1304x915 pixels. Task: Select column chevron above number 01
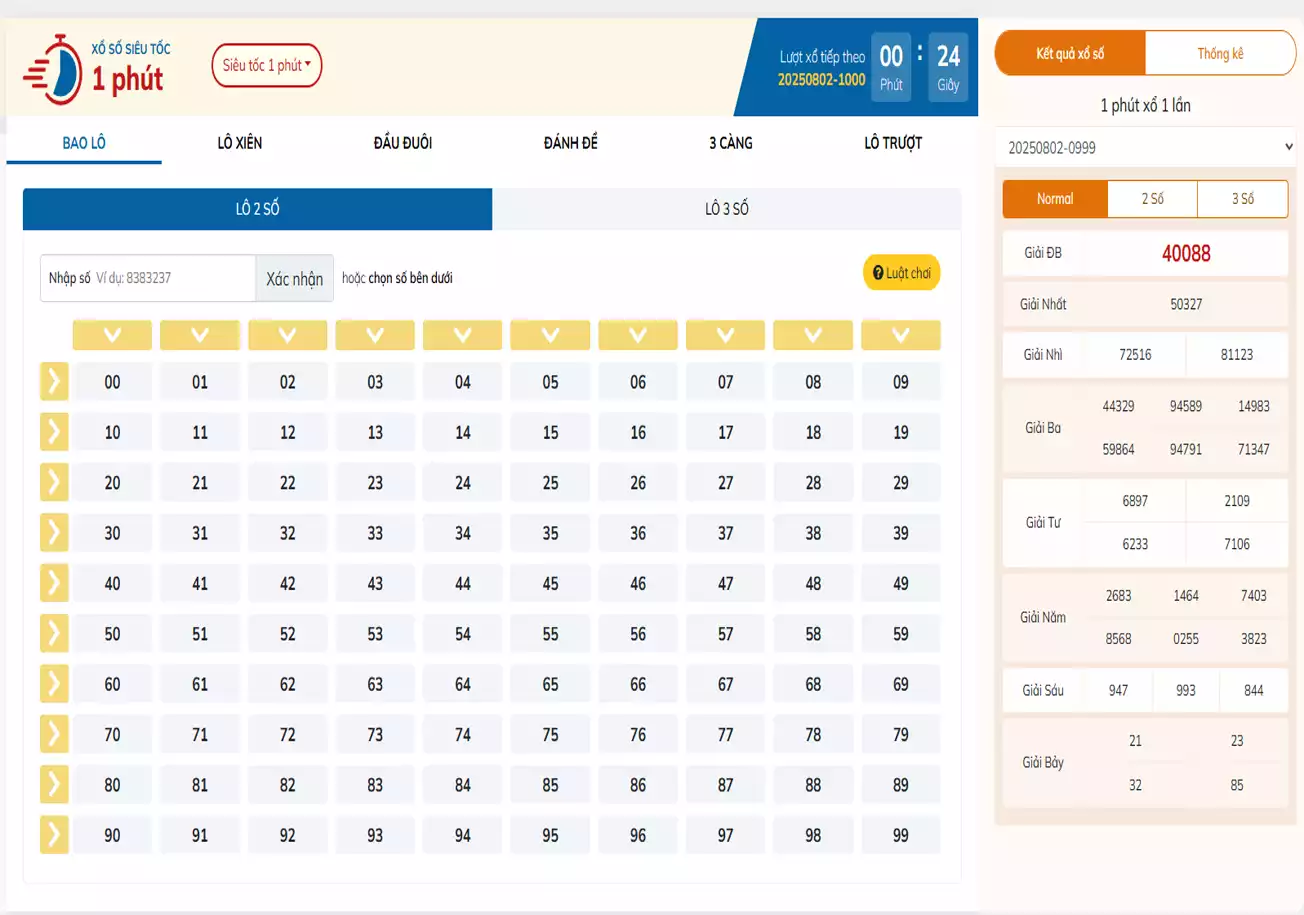click(200, 335)
